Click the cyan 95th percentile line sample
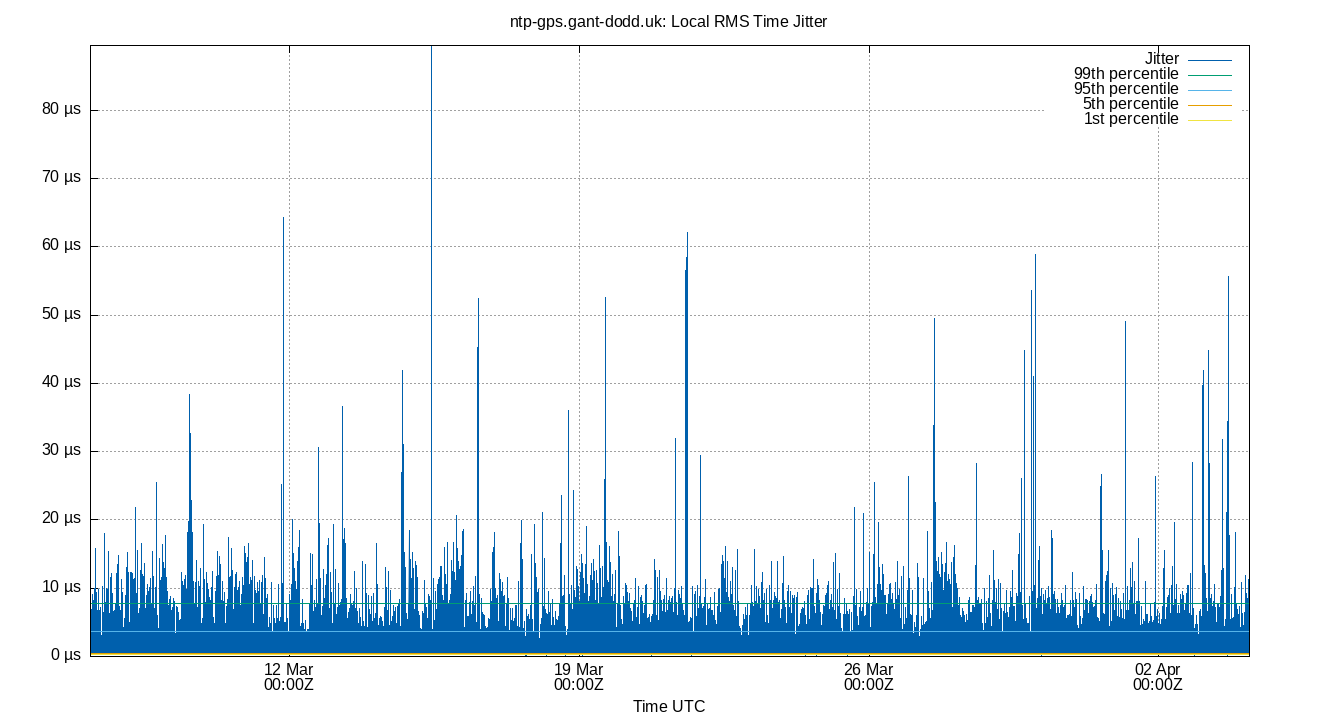This screenshot has width=1340, height=720. (1208, 88)
